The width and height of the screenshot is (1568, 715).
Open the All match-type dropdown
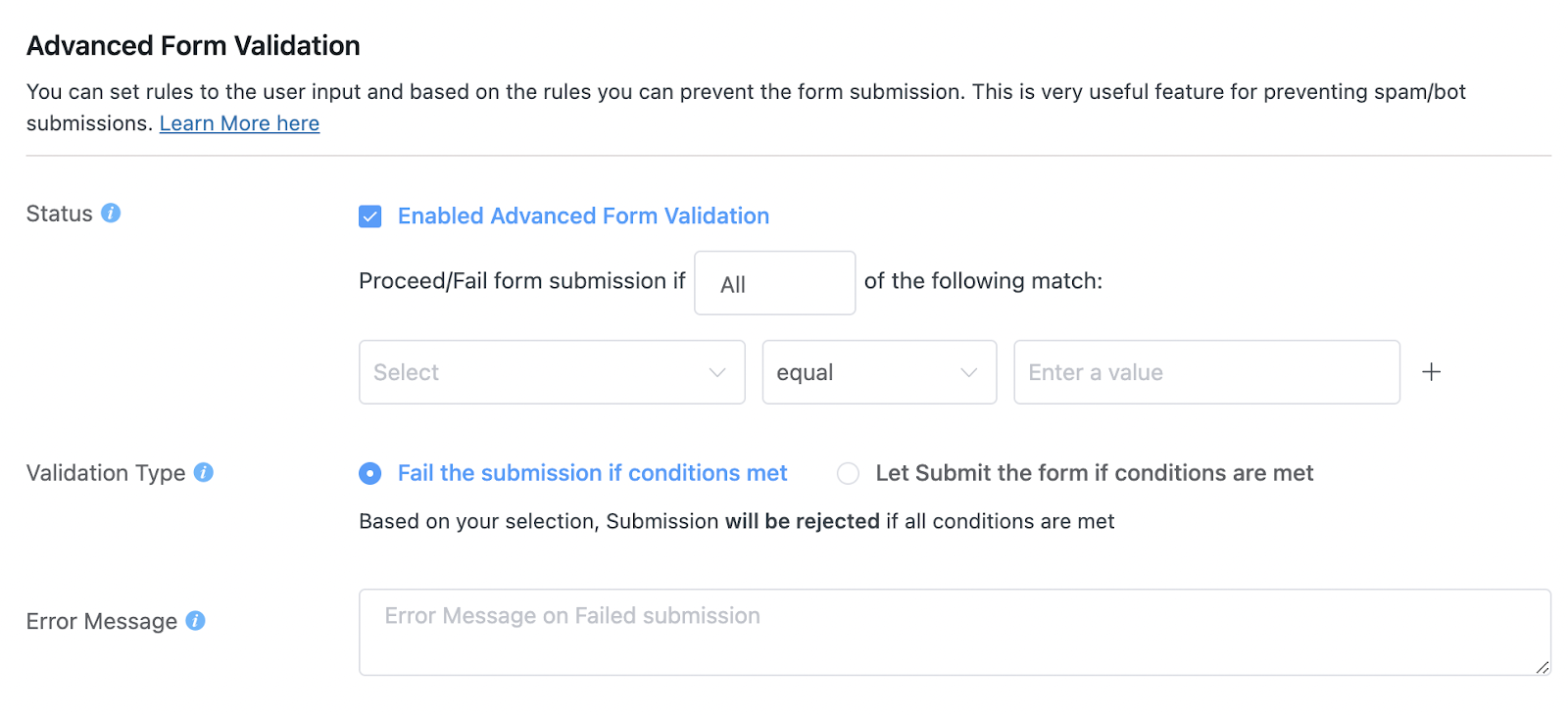[774, 283]
